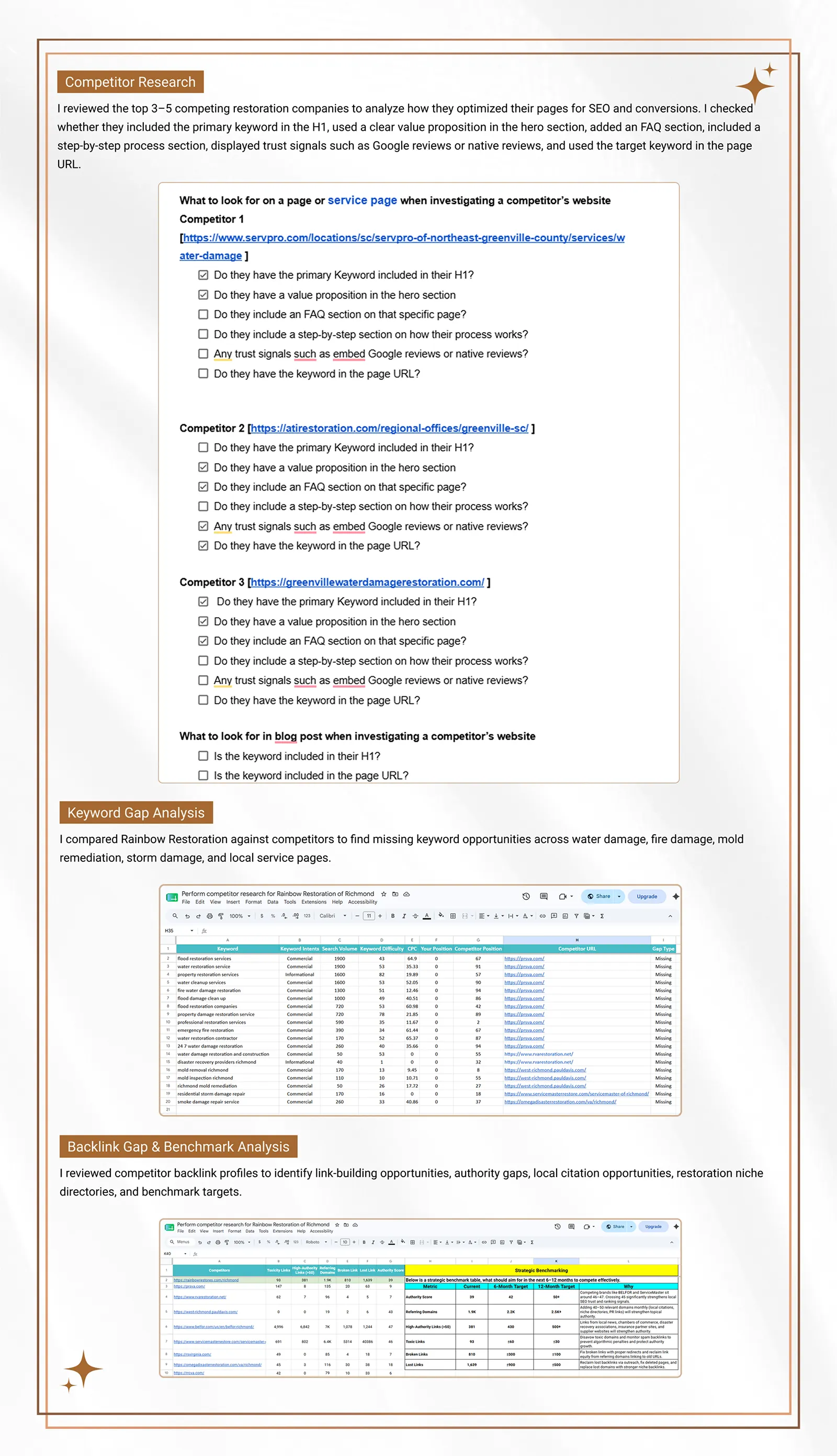
Task: Open the functions sigma icon in Keyword sheet
Action: coord(602,916)
